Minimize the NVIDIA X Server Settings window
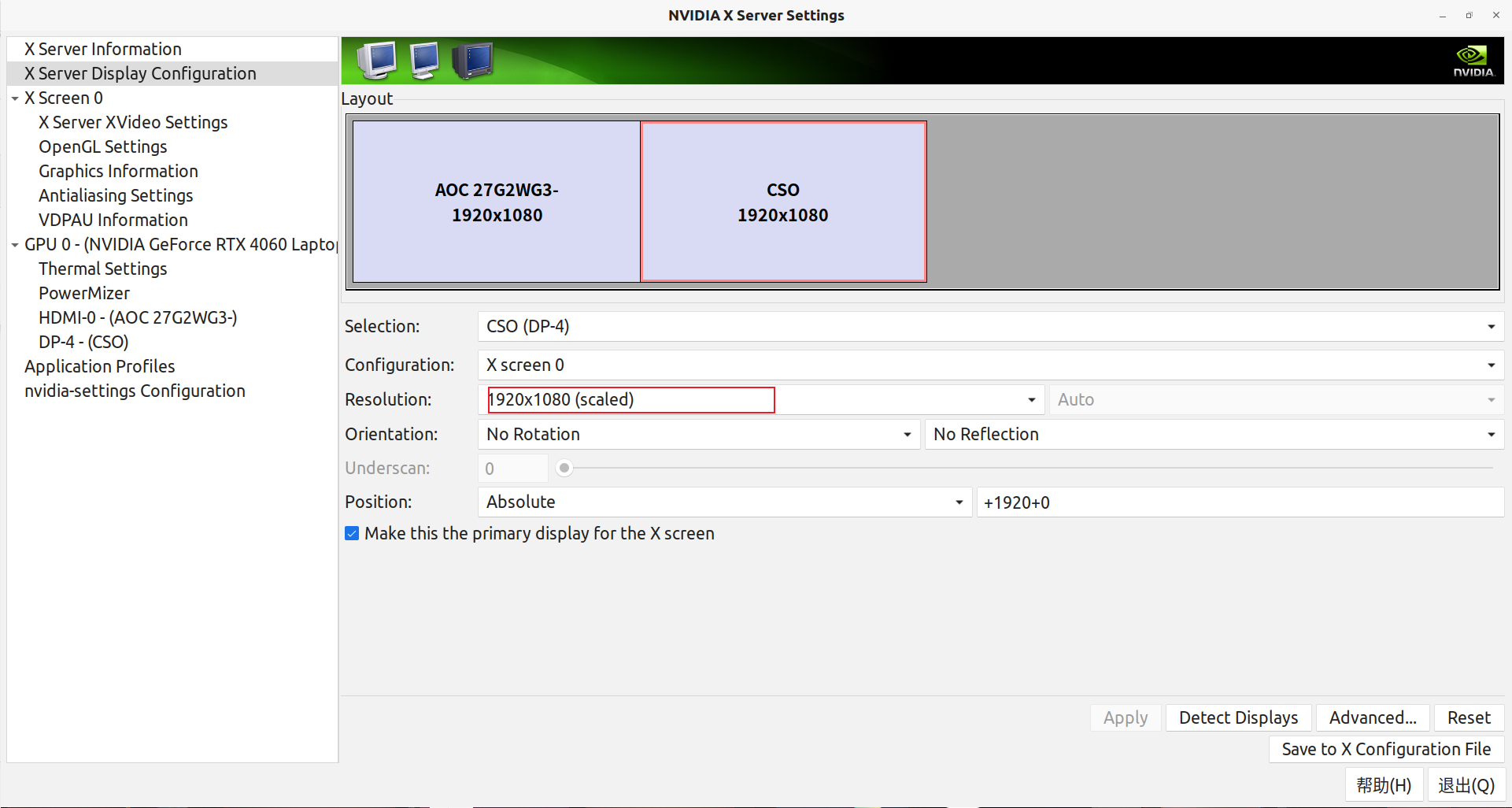 [x=1443, y=16]
